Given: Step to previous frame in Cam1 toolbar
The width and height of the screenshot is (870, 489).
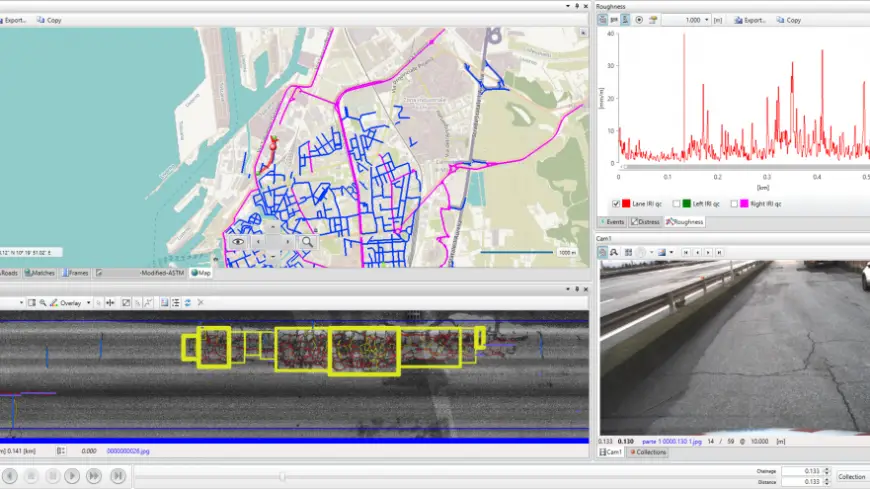Looking at the screenshot, I should point(697,253).
